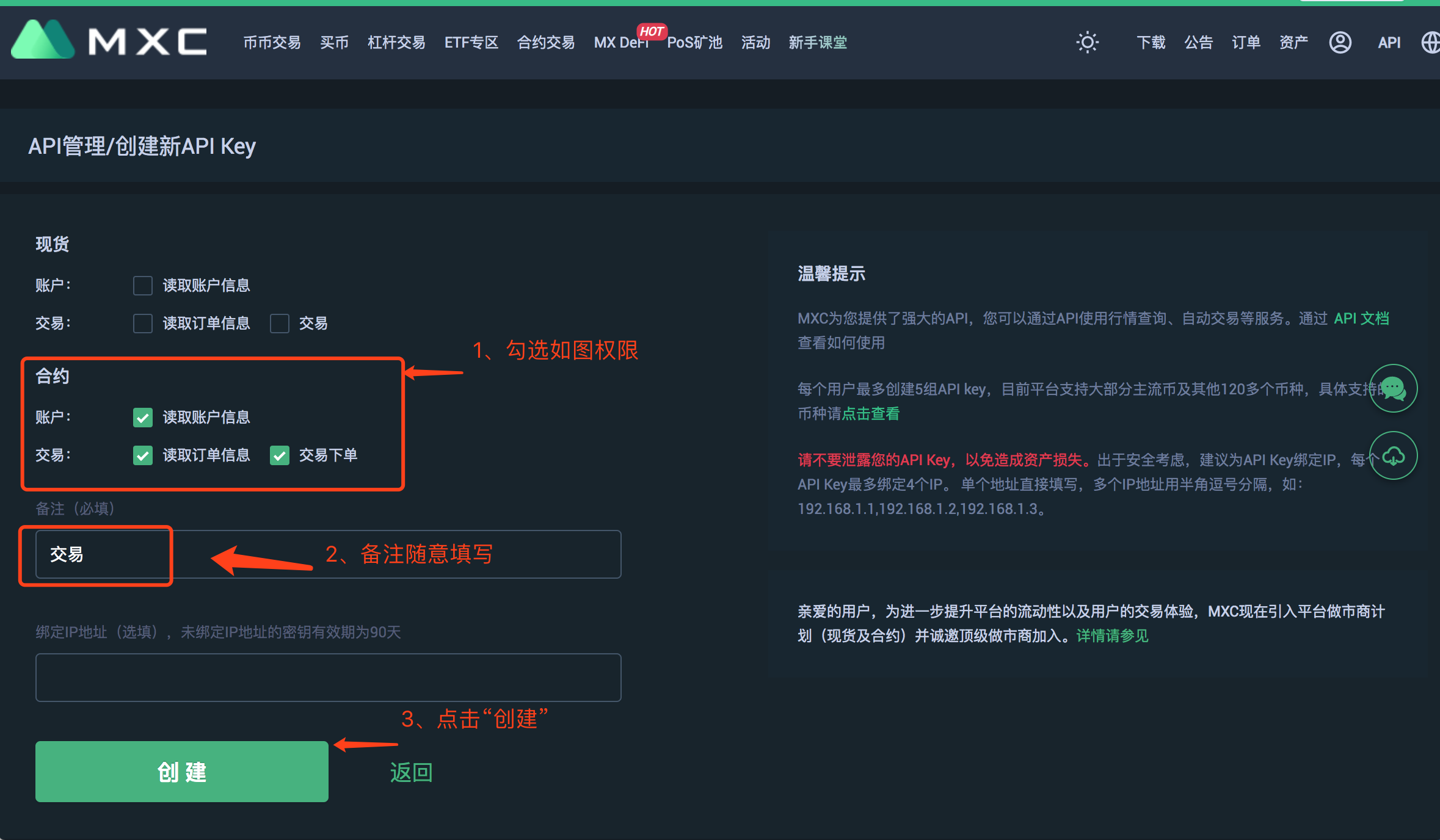Screen dimensions: 1440x840
Task: Check 现货 读取账户信息 checkbox
Action: (143, 285)
